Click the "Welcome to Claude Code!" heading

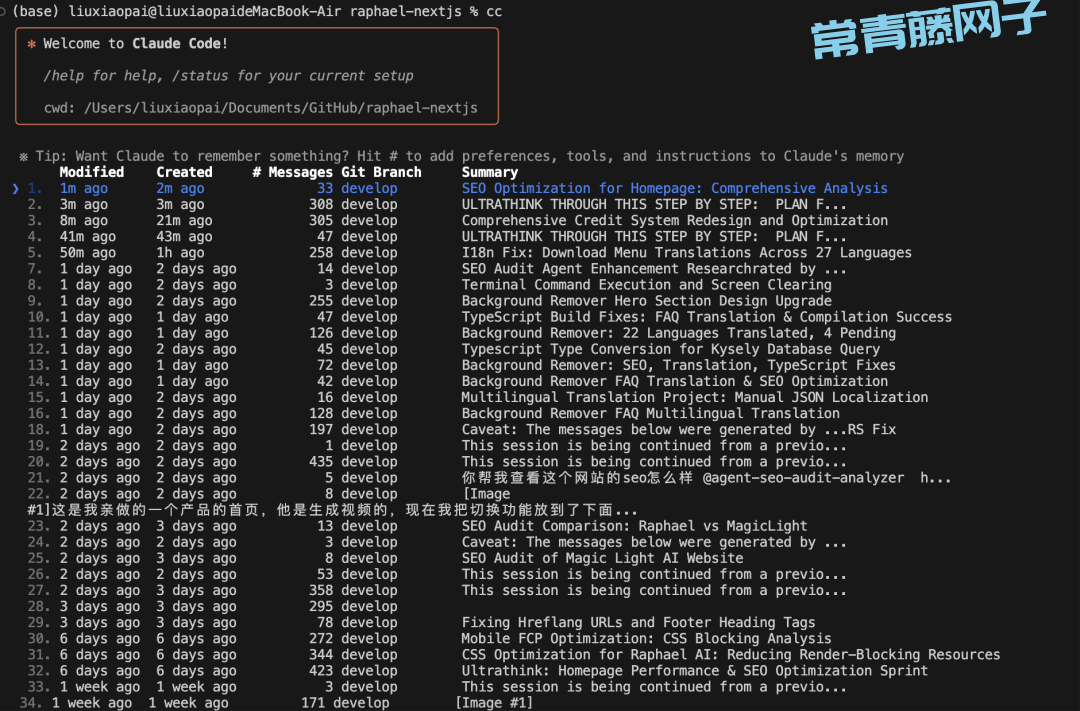135,43
